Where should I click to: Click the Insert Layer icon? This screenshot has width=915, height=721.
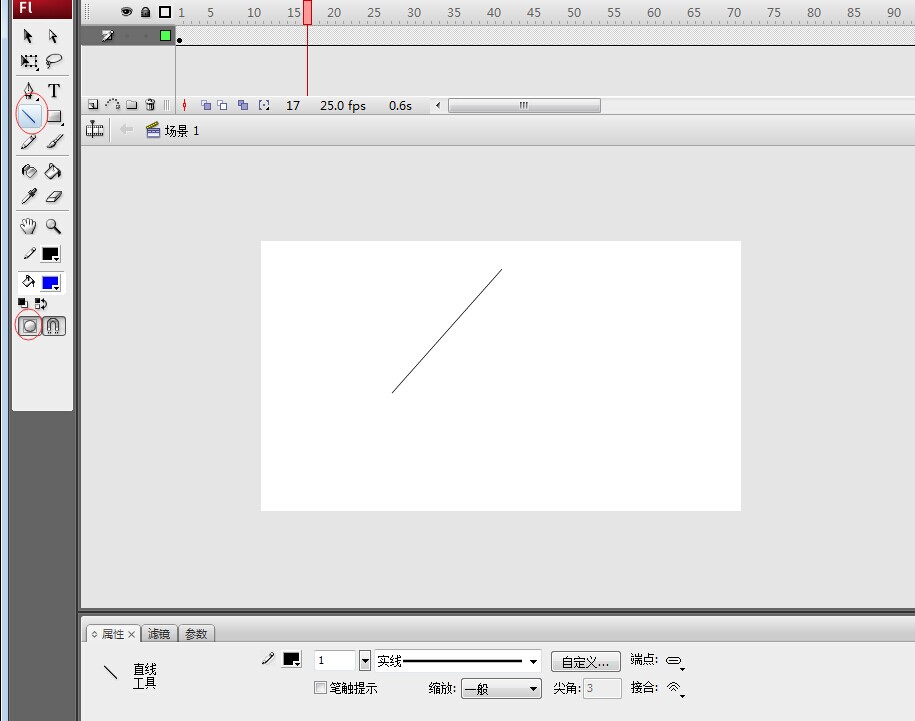pos(93,105)
